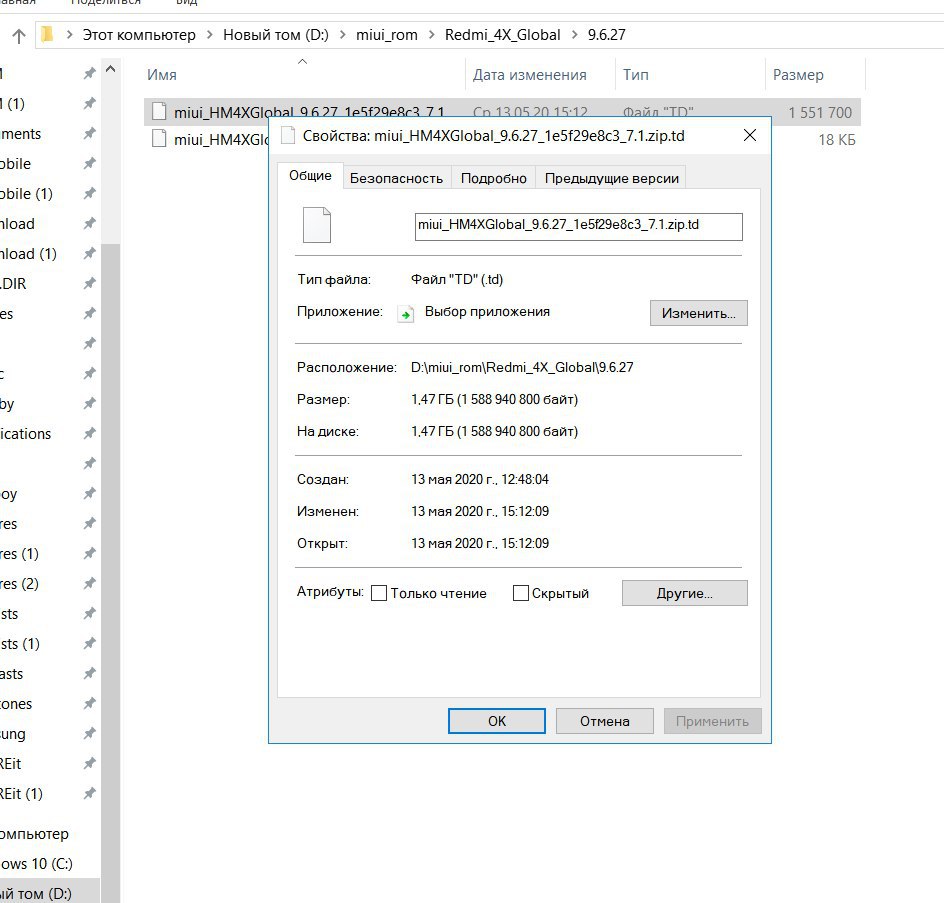Switch to the Предыдущие версии tab
This screenshot has width=944, height=903.
point(612,178)
